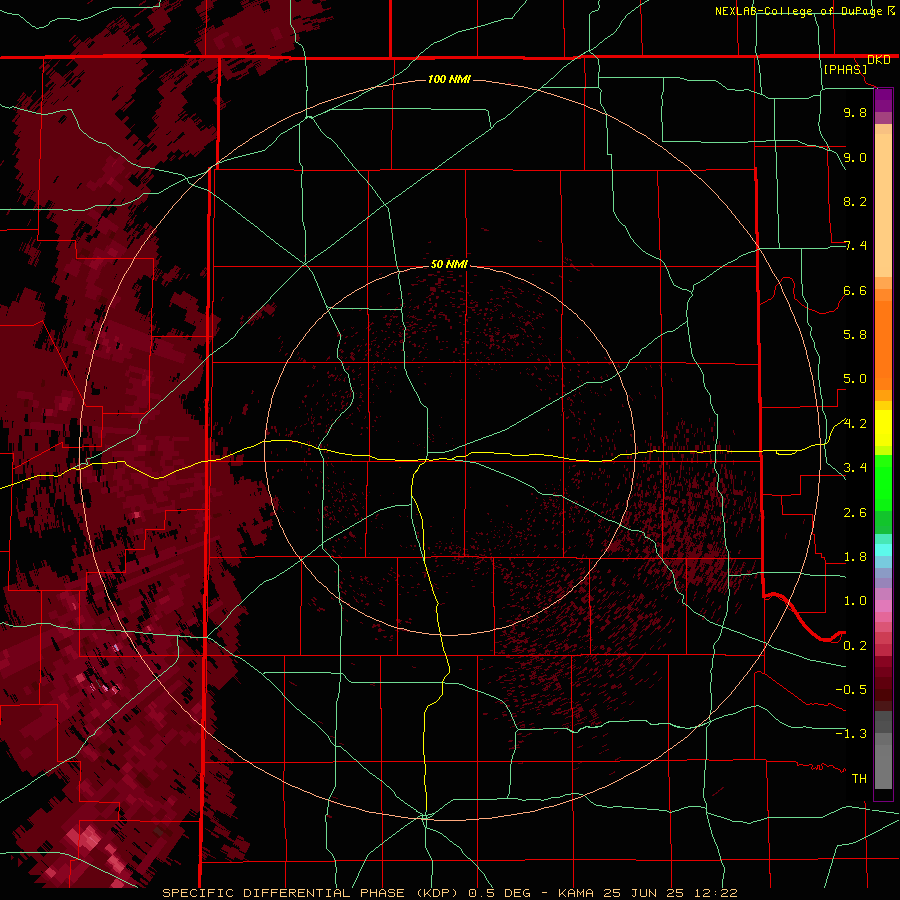
Task: Click the 4.2 legend value
Action: pos(855,424)
